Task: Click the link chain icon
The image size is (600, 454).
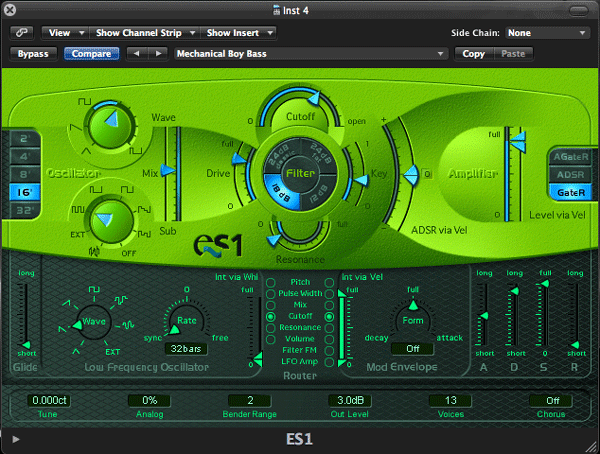Action: (x=21, y=33)
